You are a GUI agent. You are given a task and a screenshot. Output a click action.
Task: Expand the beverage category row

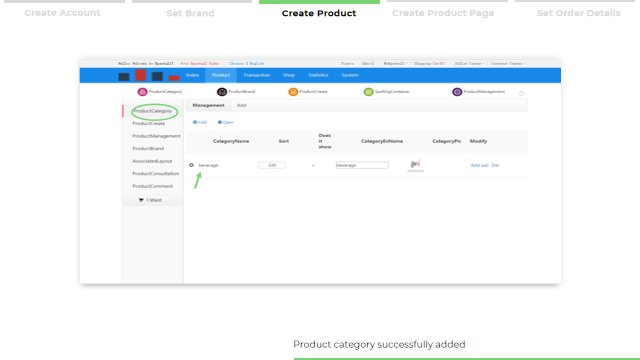pyautogui.click(x=191, y=165)
